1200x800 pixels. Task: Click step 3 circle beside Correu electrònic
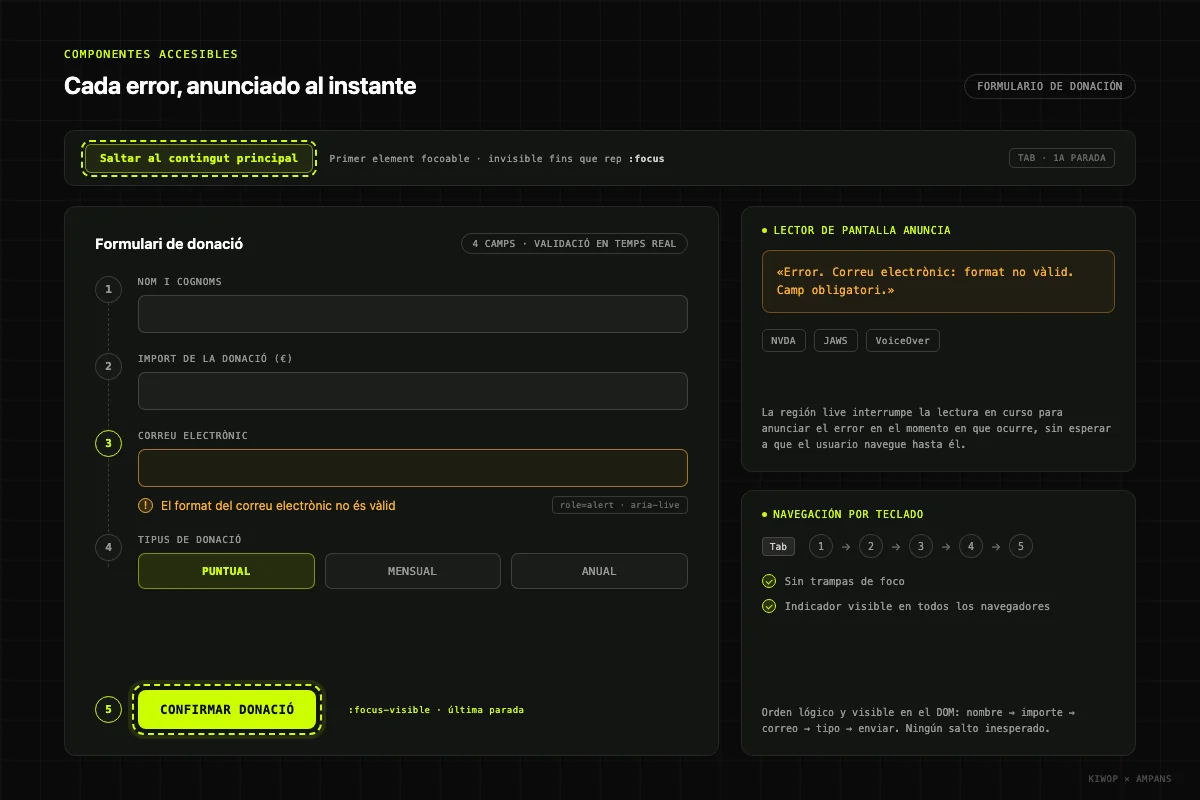click(109, 443)
